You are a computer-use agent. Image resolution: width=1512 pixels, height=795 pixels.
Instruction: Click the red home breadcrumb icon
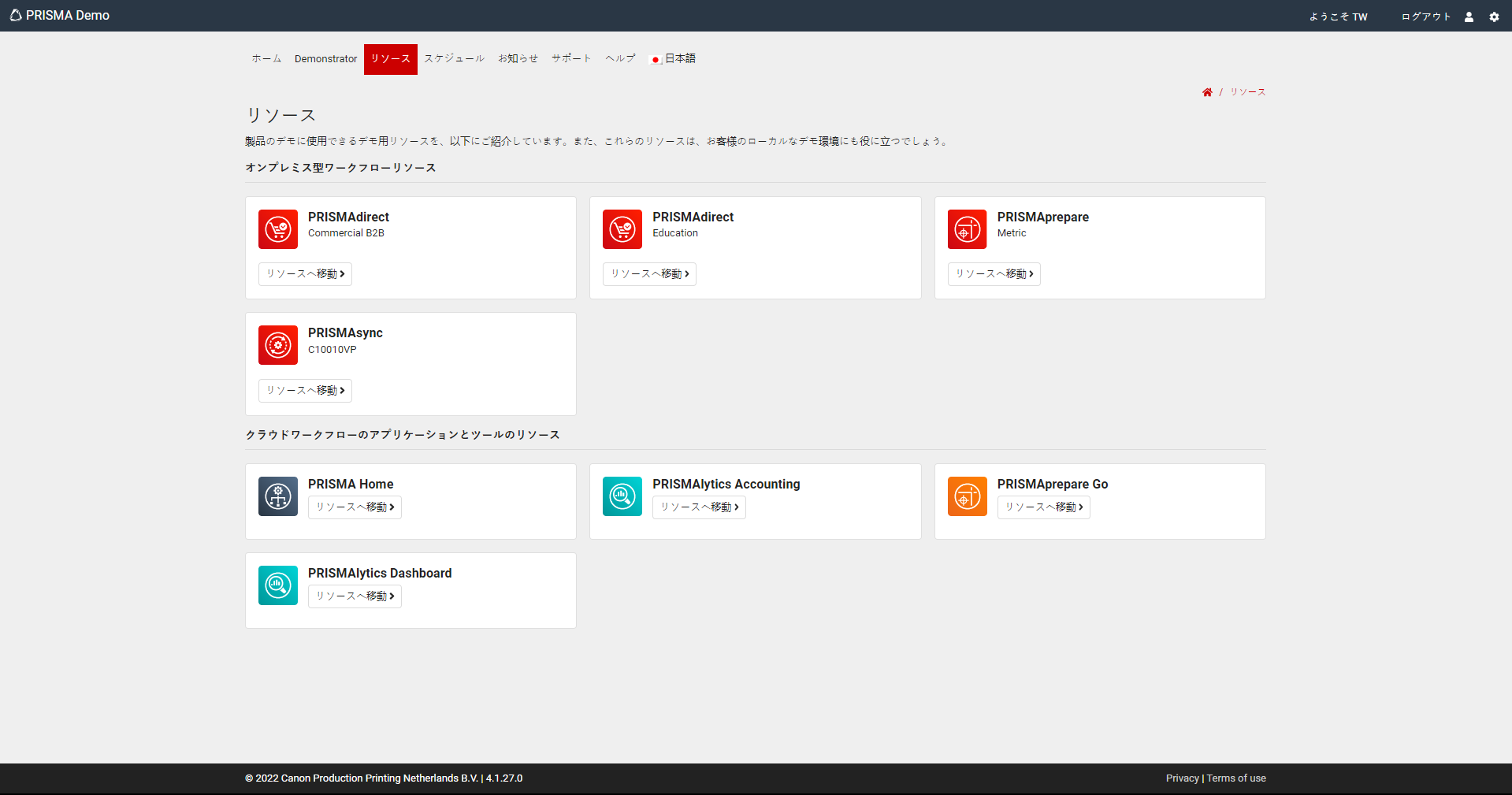(1207, 92)
